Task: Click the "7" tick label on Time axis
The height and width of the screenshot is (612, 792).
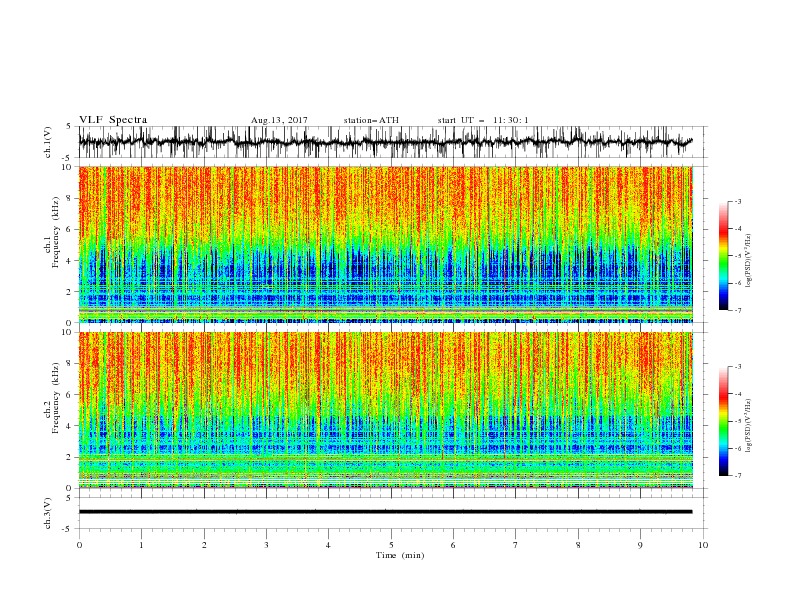Action: tap(516, 545)
